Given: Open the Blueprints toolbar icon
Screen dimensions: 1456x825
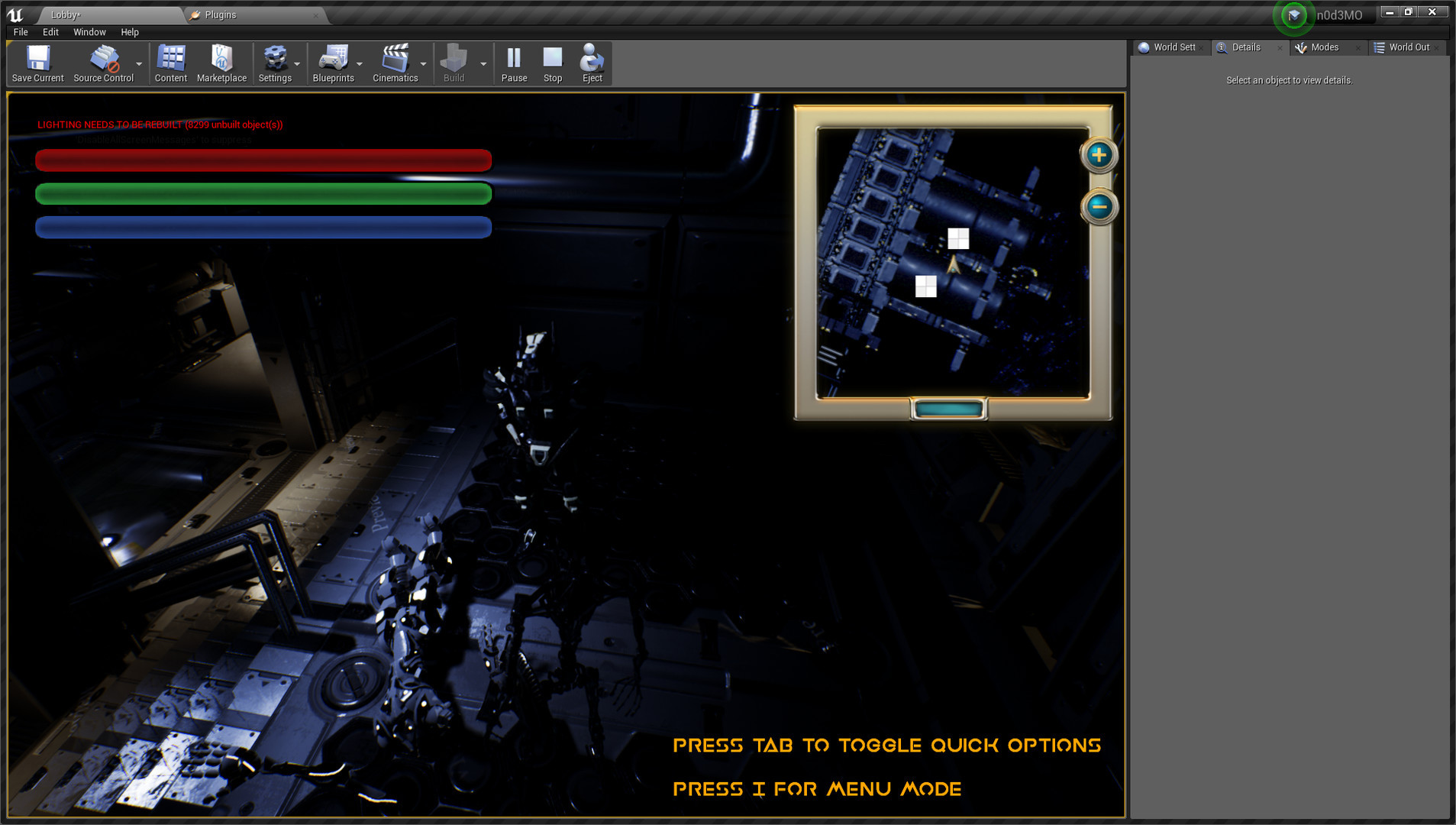Looking at the screenshot, I should (x=333, y=63).
